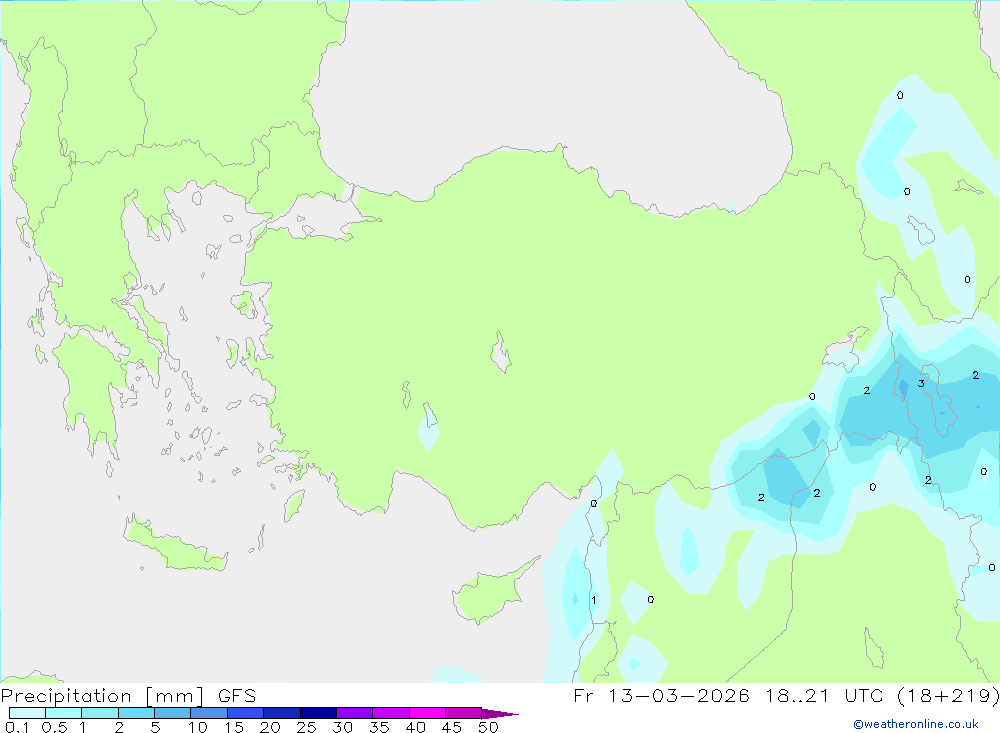Click the '35' legend scale label

pos(379,727)
